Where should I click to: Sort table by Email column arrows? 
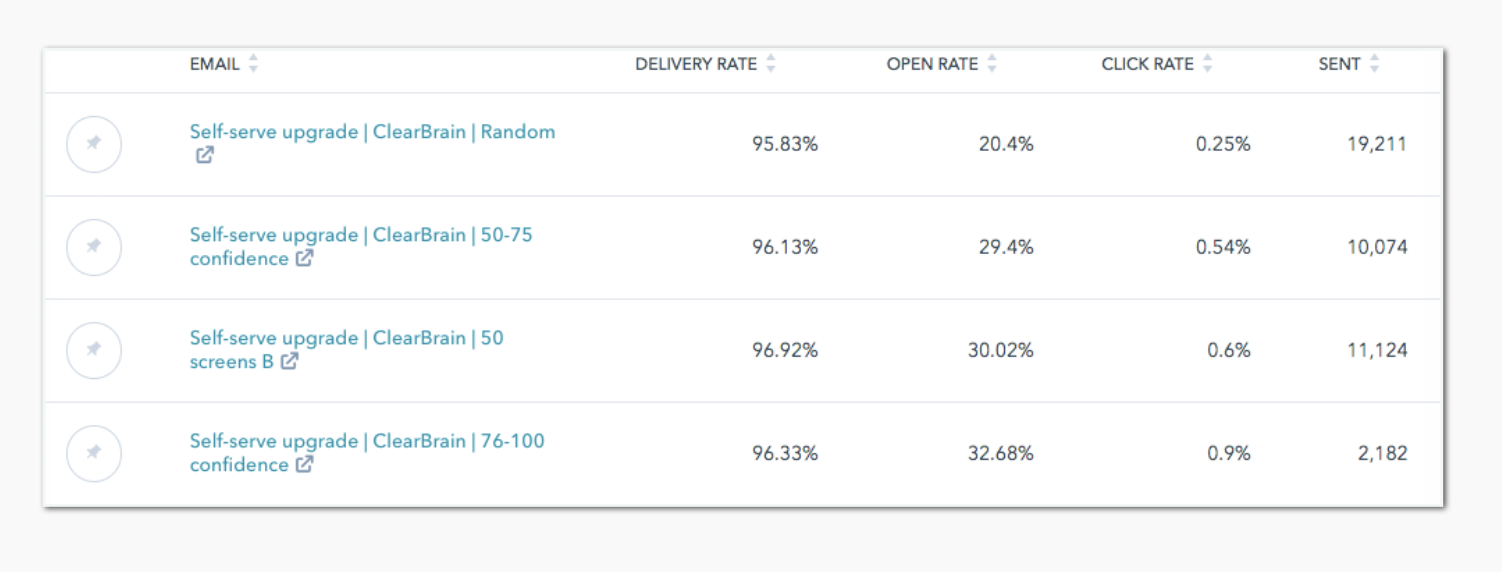click(x=253, y=64)
